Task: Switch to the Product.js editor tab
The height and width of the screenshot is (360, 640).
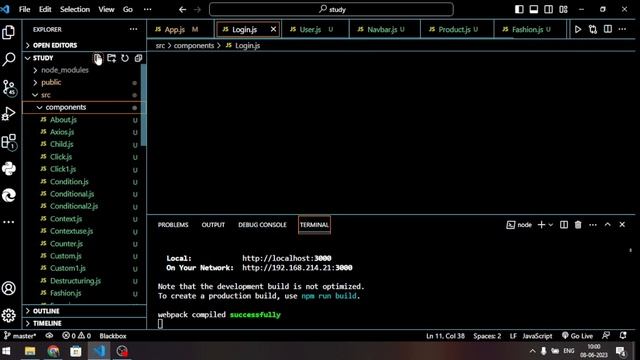Action: pyautogui.click(x=457, y=29)
